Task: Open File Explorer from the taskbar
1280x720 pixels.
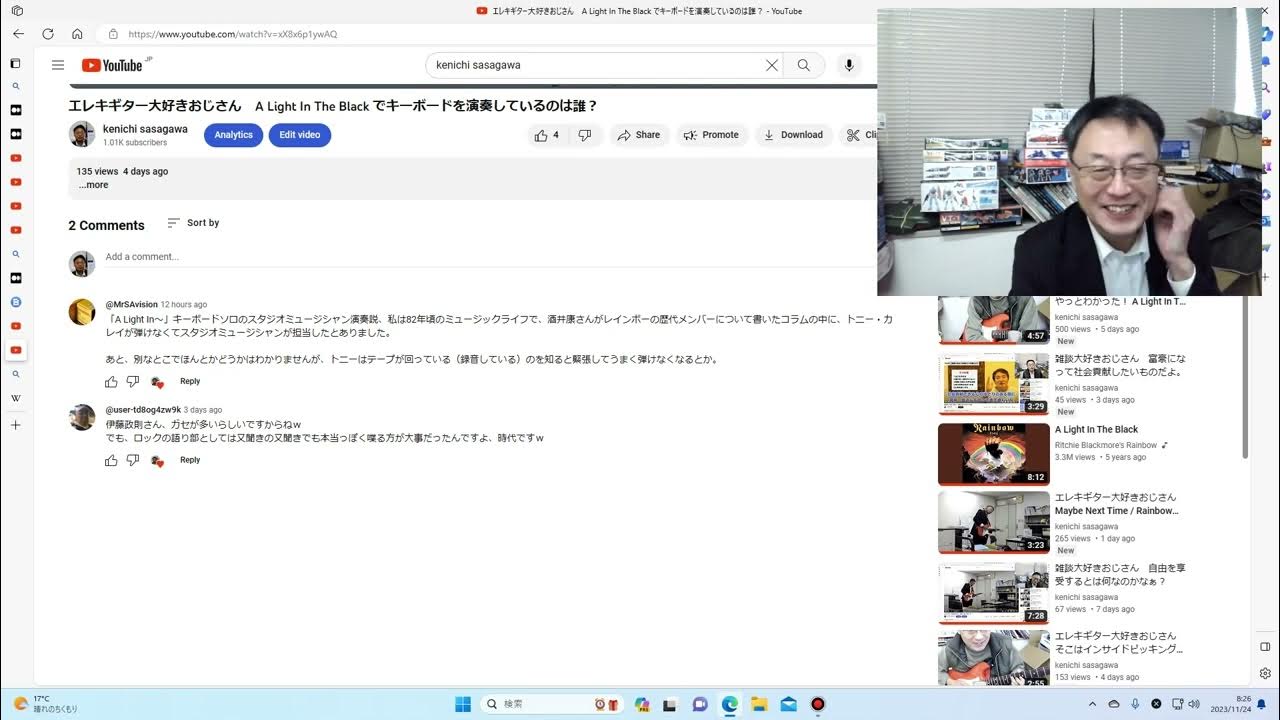Action: [759, 704]
